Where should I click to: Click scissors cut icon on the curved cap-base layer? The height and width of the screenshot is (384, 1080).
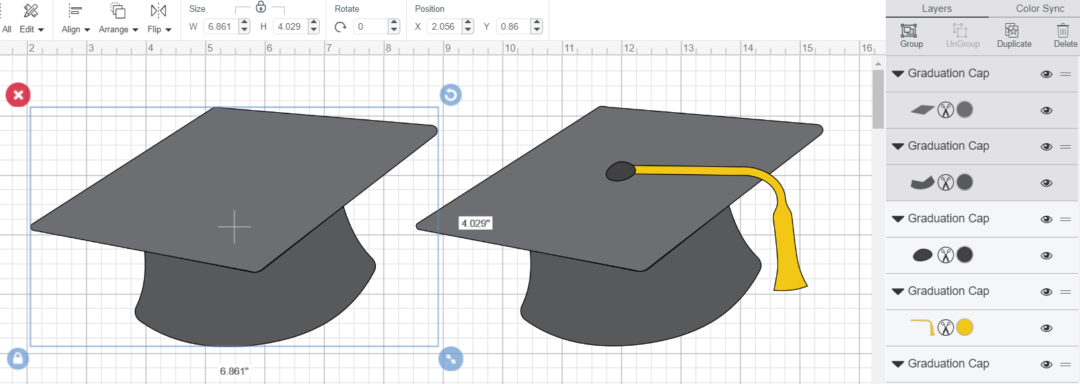pyautogui.click(x=945, y=182)
